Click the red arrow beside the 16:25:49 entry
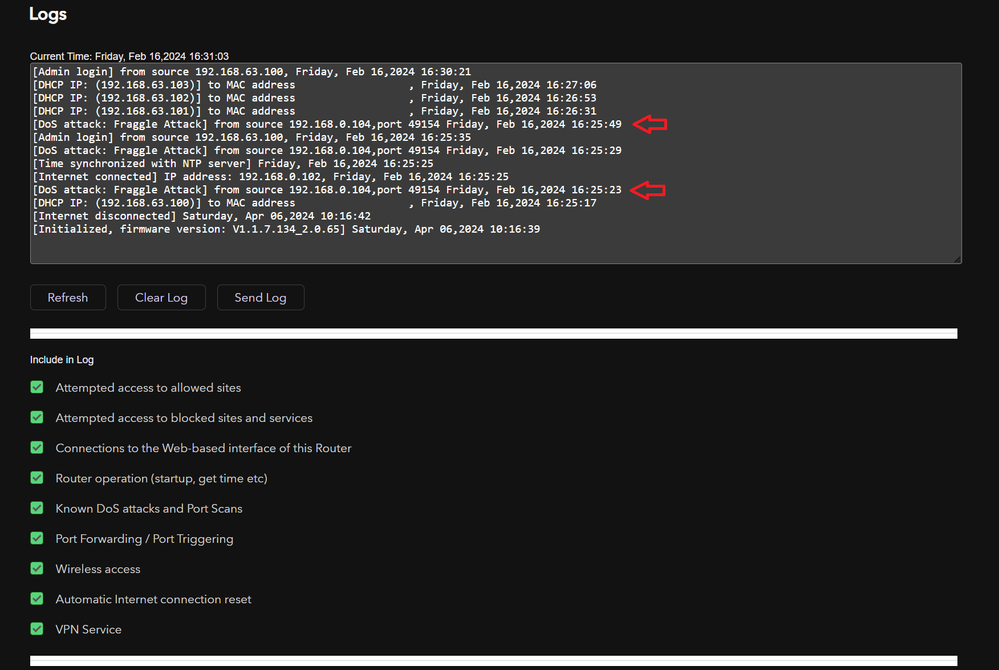The image size is (999, 670). point(651,124)
